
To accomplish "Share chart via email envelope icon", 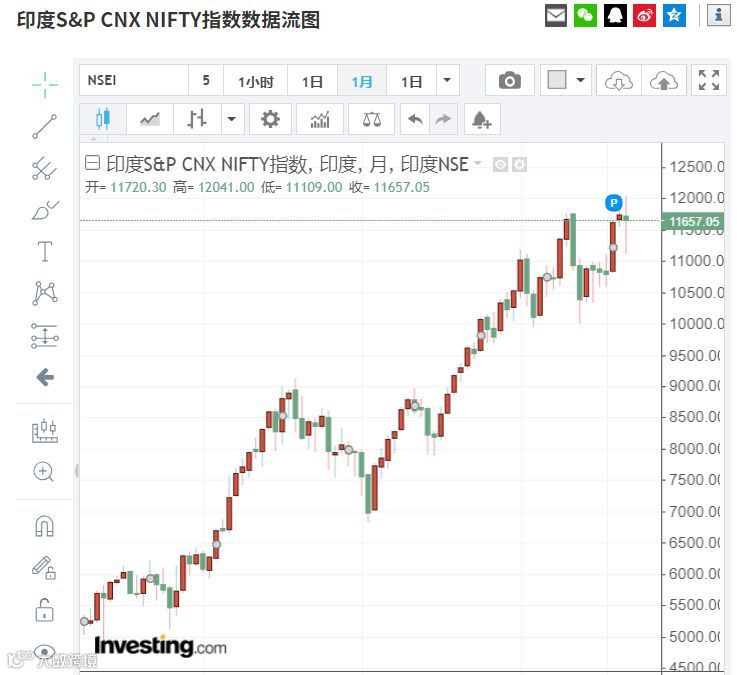I will 556,16.
